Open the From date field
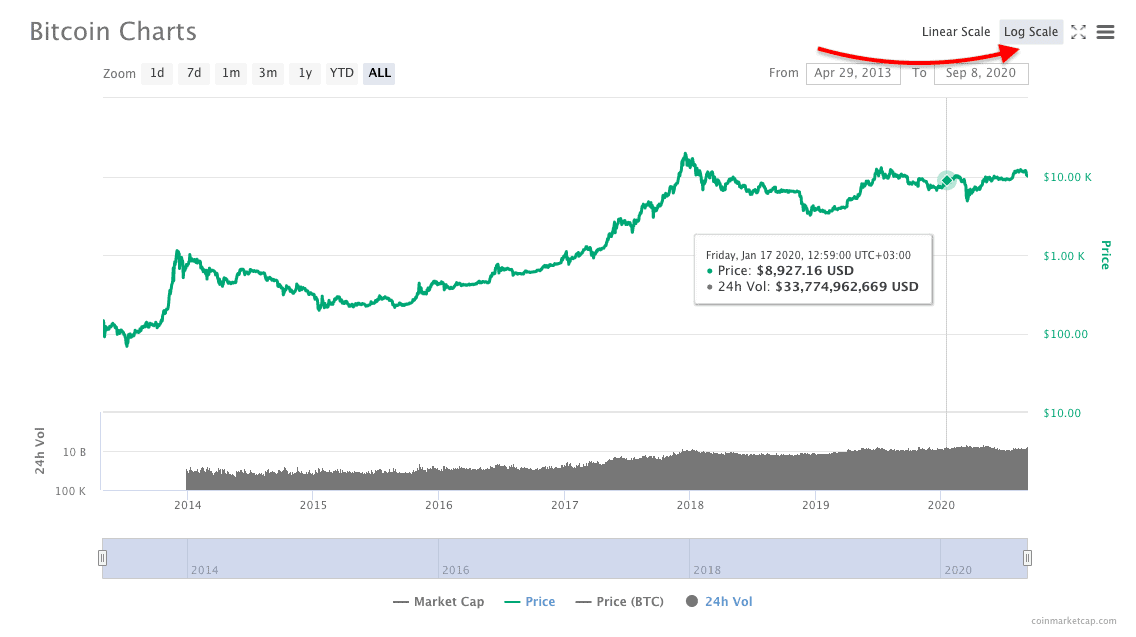The image size is (1136, 637). tap(853, 73)
